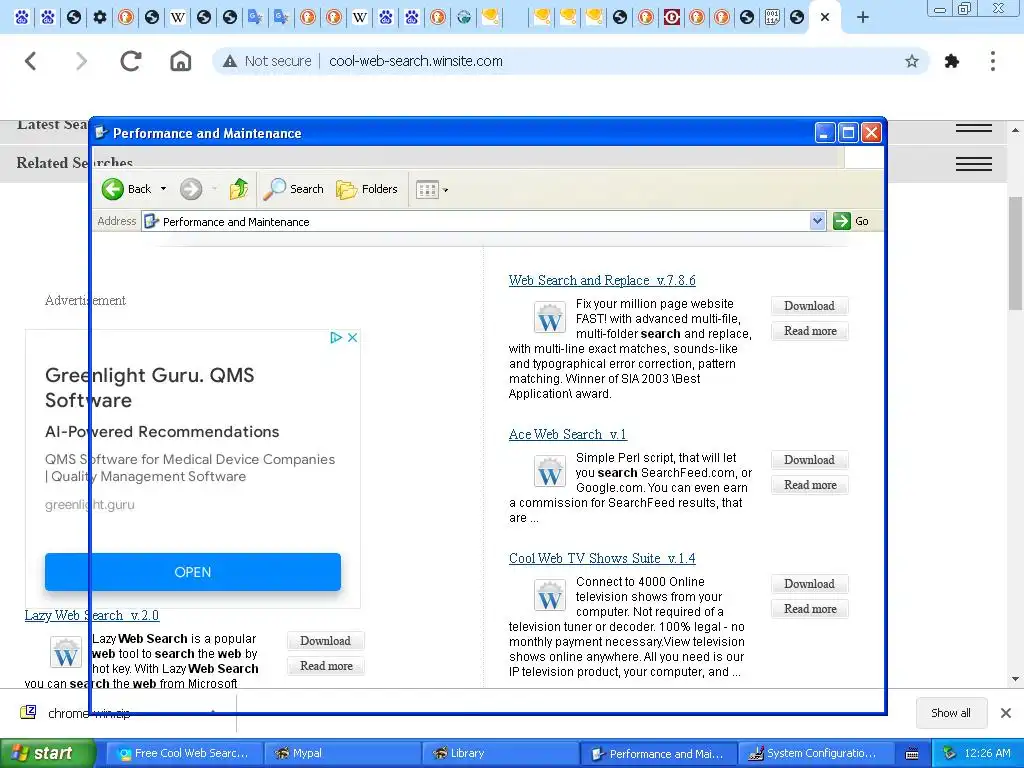Bookmark this page with the star icon
Viewport: 1024px width, 768px height.
pyautogui.click(x=912, y=61)
